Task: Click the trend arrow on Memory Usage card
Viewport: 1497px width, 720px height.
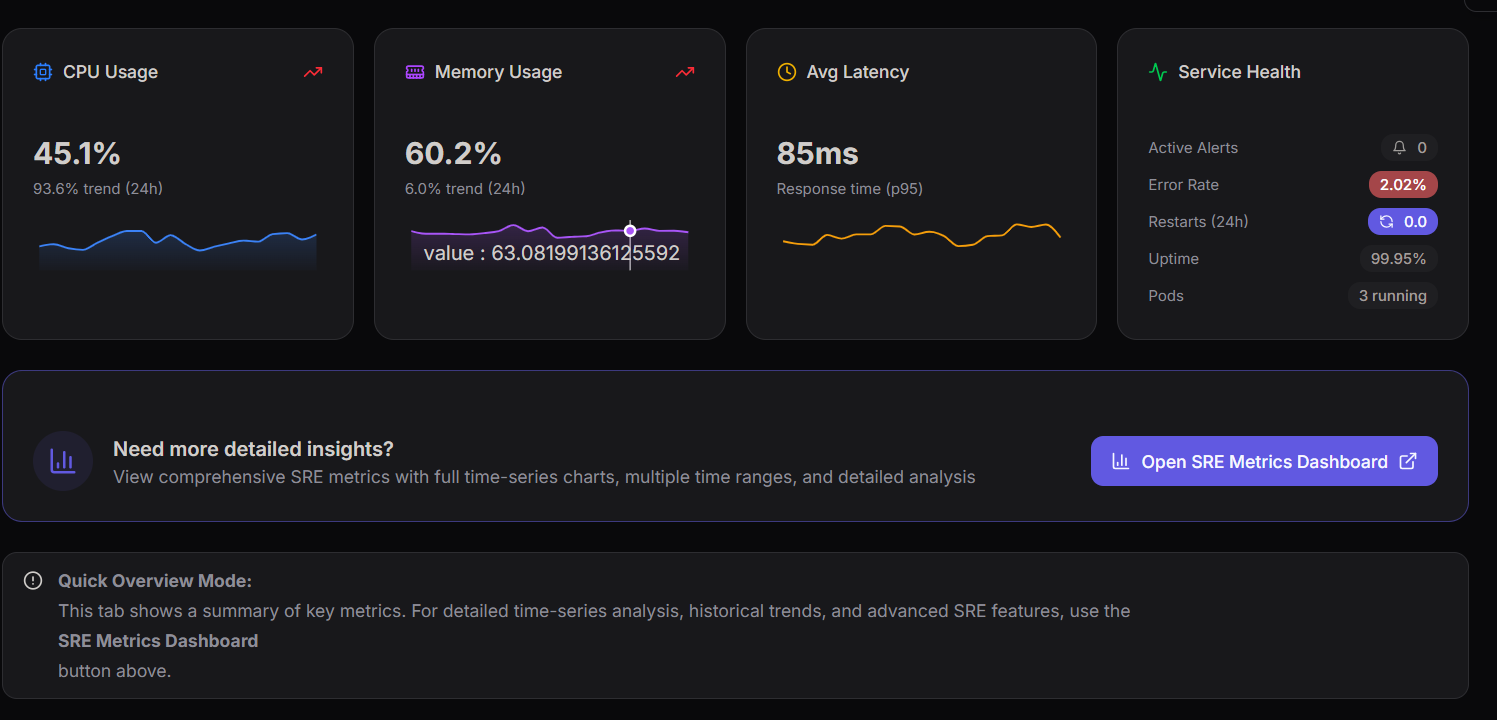Action: [684, 71]
